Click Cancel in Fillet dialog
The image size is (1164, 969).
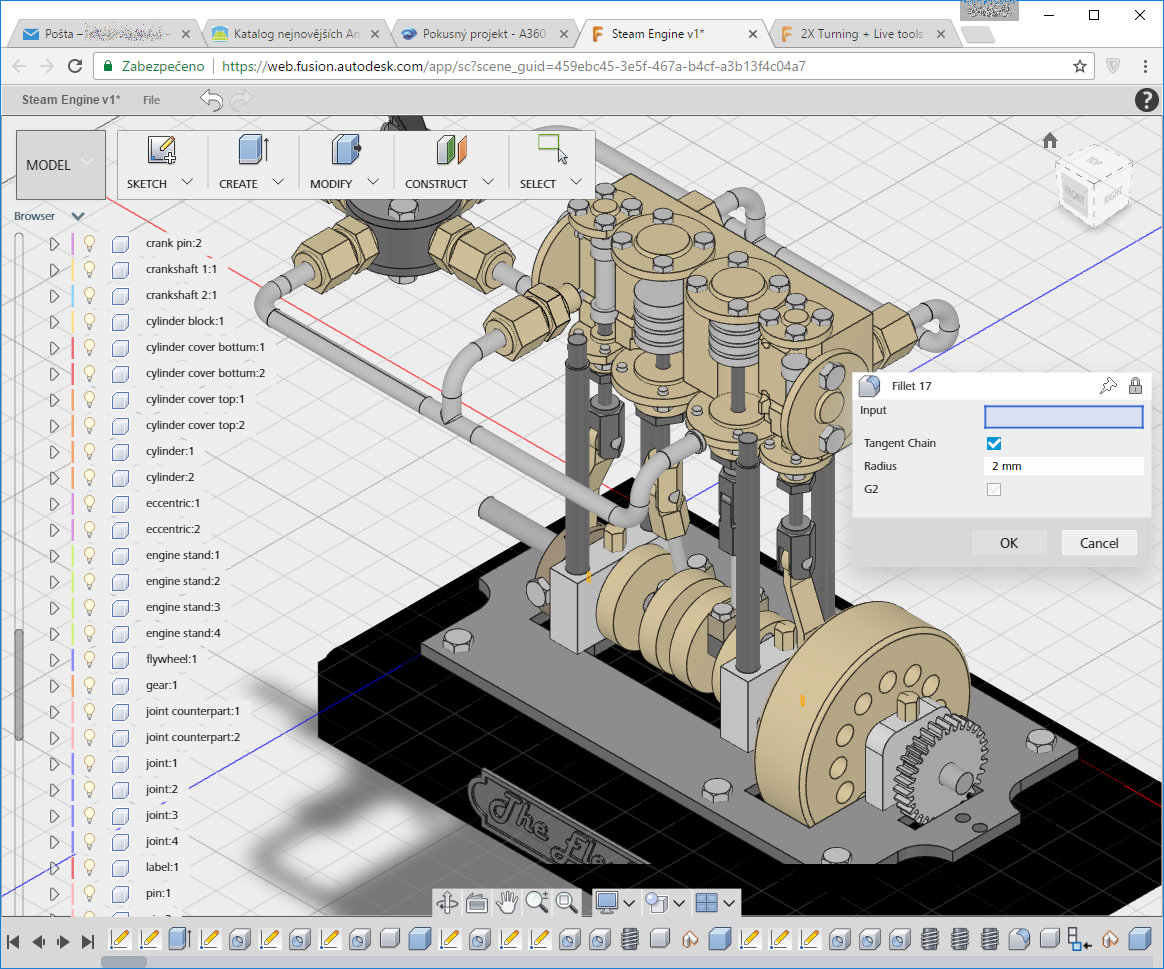click(x=1099, y=543)
